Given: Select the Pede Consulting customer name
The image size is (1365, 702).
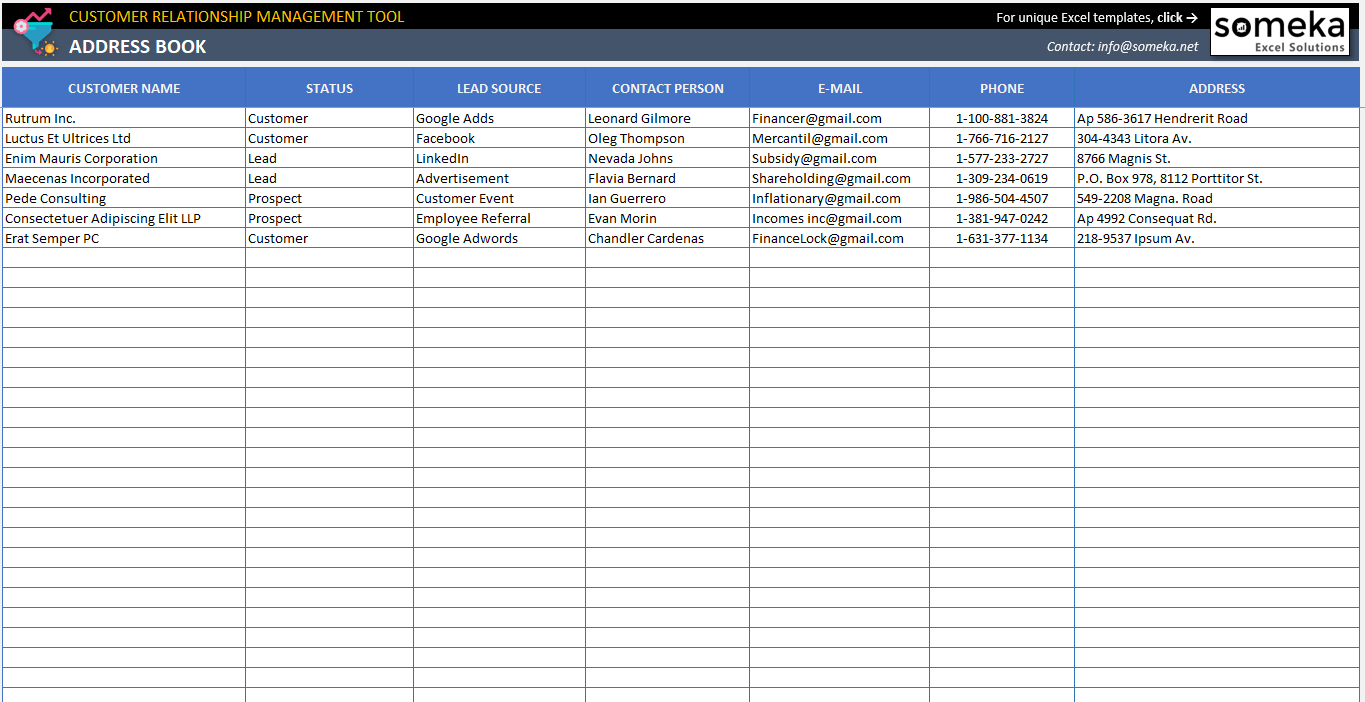Looking at the screenshot, I should [x=55, y=198].
